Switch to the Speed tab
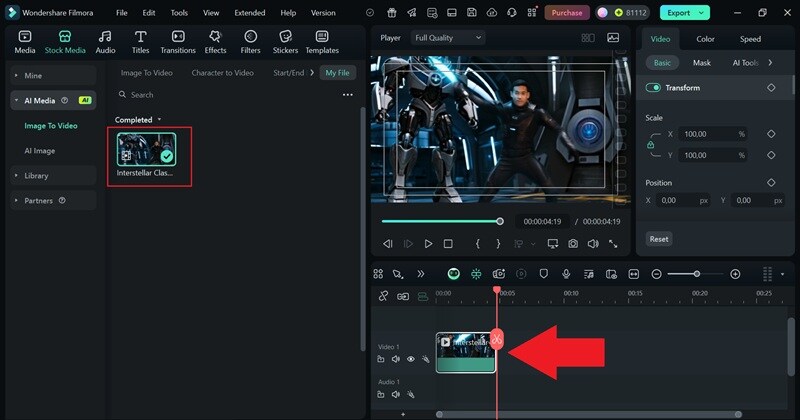800x420 pixels. coord(750,39)
